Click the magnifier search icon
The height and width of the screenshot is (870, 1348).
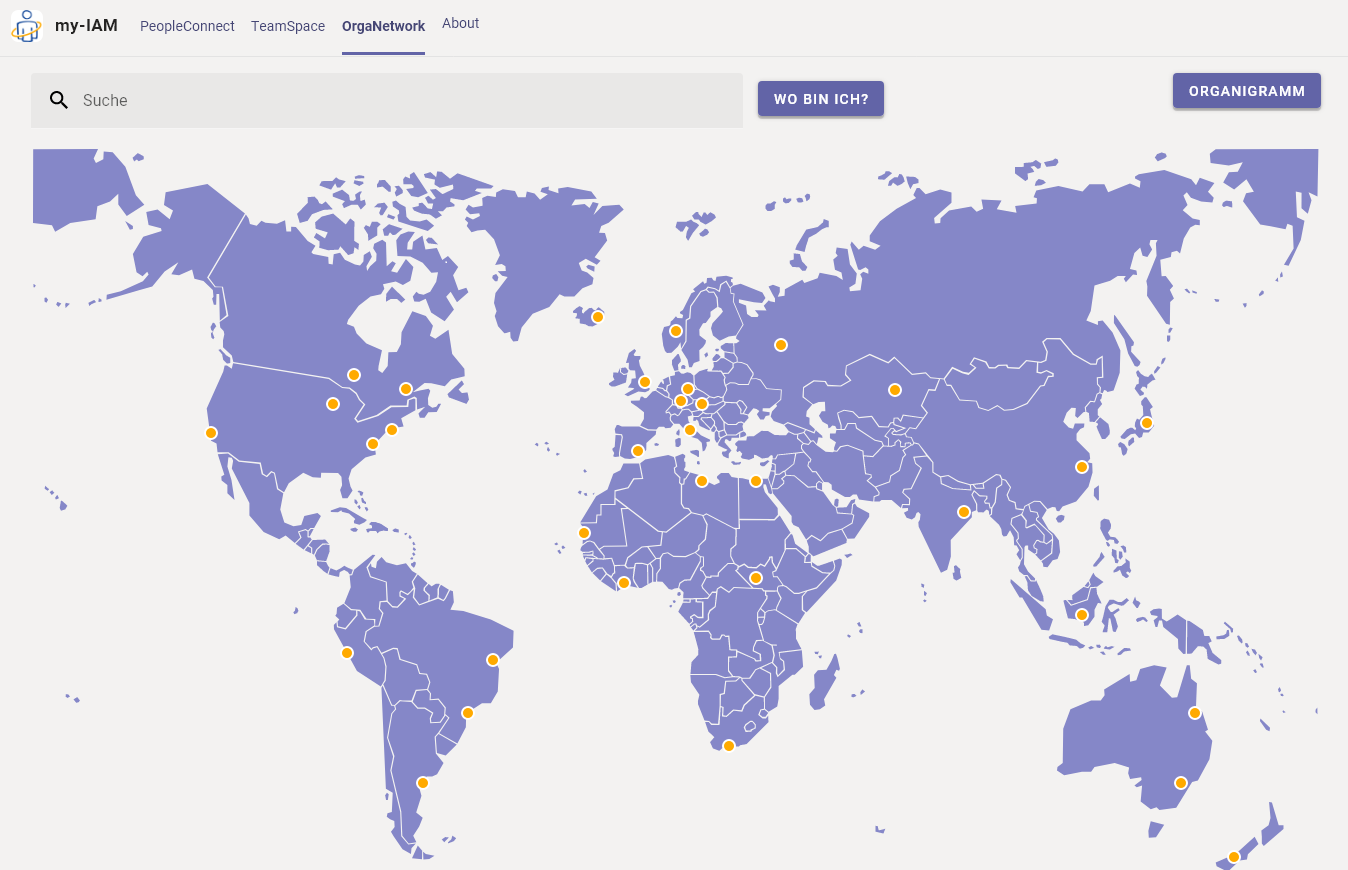(x=59, y=100)
